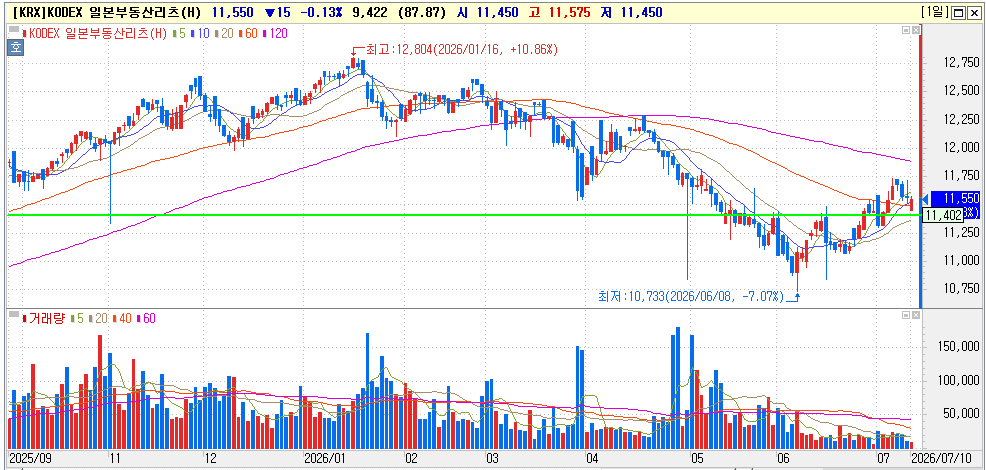Close the price pane with its small X icon
The height and width of the screenshot is (470, 986).
tap(915, 30)
